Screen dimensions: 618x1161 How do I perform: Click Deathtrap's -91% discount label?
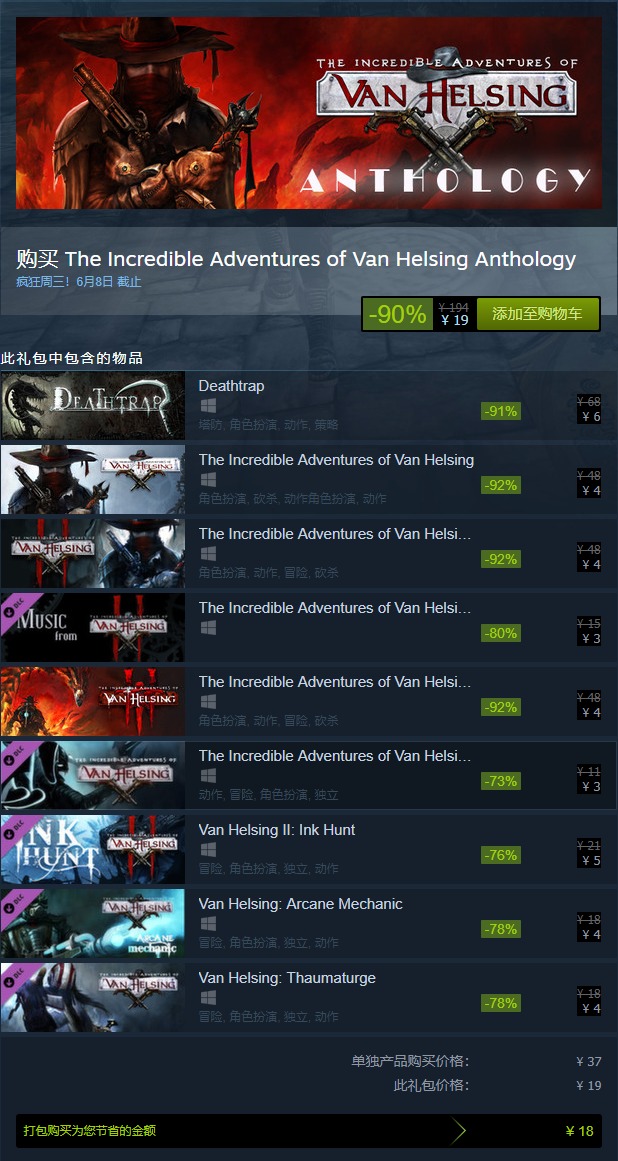pyautogui.click(x=501, y=411)
